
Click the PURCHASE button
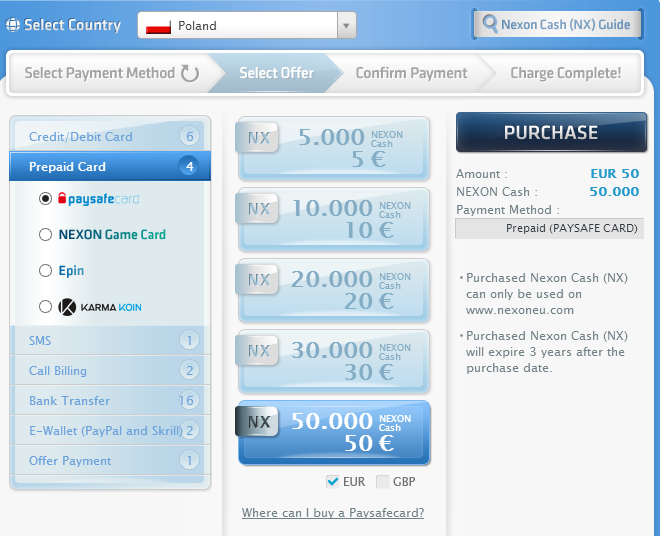[551, 132]
